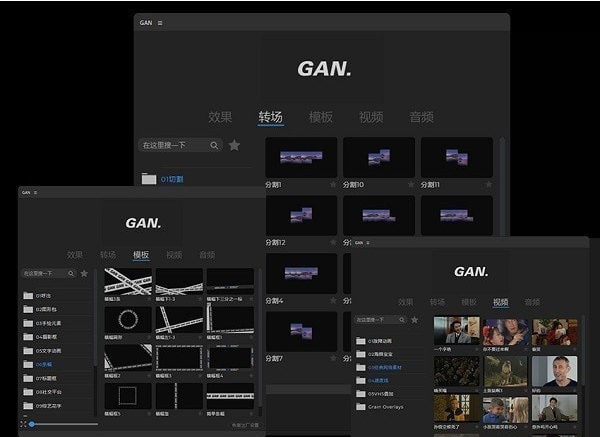This screenshot has height=437, width=600.
Task: Select the video clip of a crying child in blue
Action: pos(505,409)
